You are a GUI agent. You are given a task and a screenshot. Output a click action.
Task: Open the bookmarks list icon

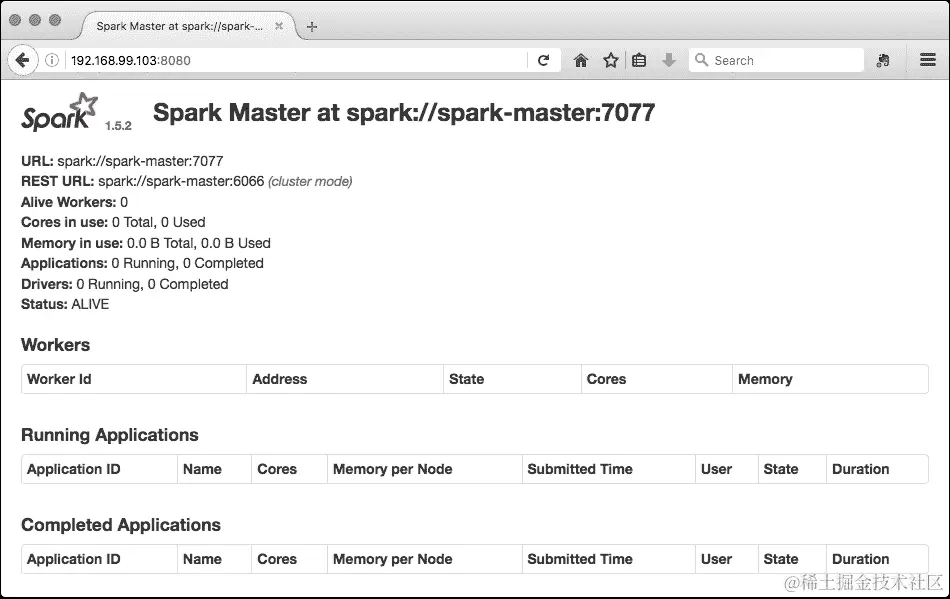[639, 60]
